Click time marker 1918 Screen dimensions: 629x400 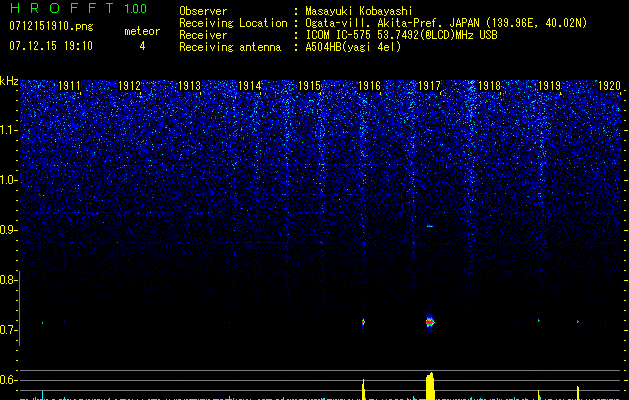(x=490, y=86)
